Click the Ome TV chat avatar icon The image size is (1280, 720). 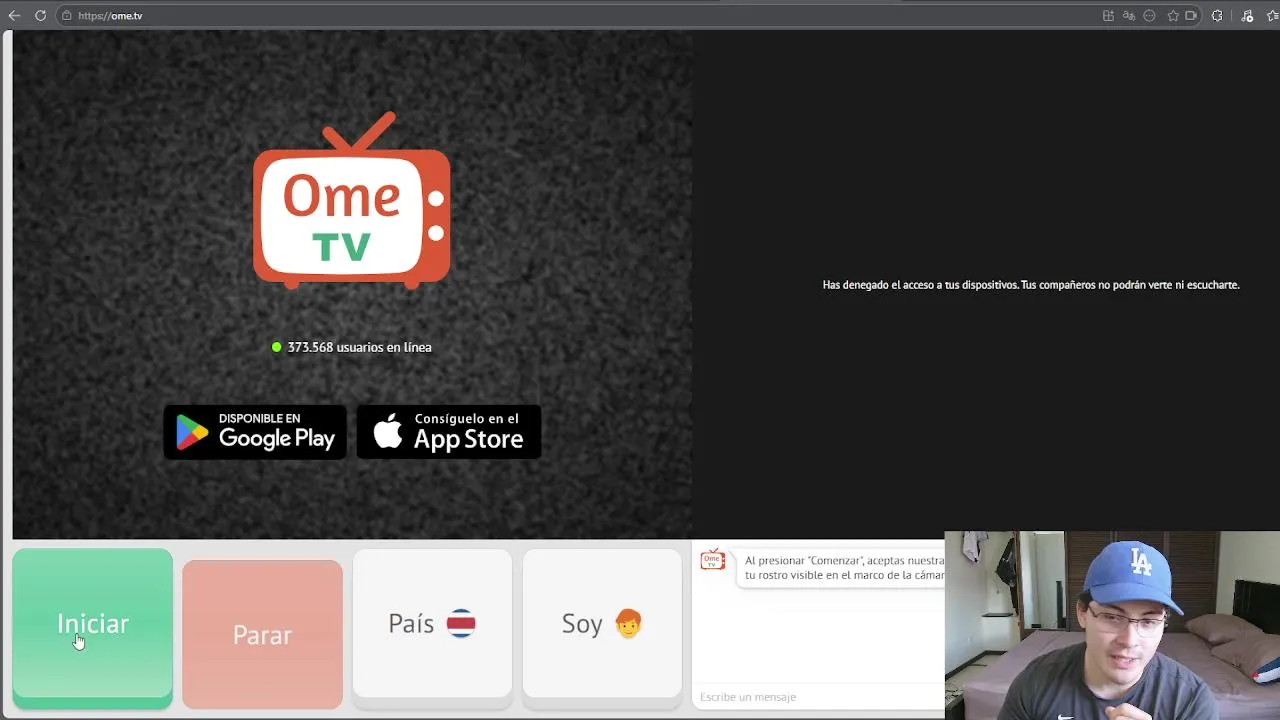712,560
